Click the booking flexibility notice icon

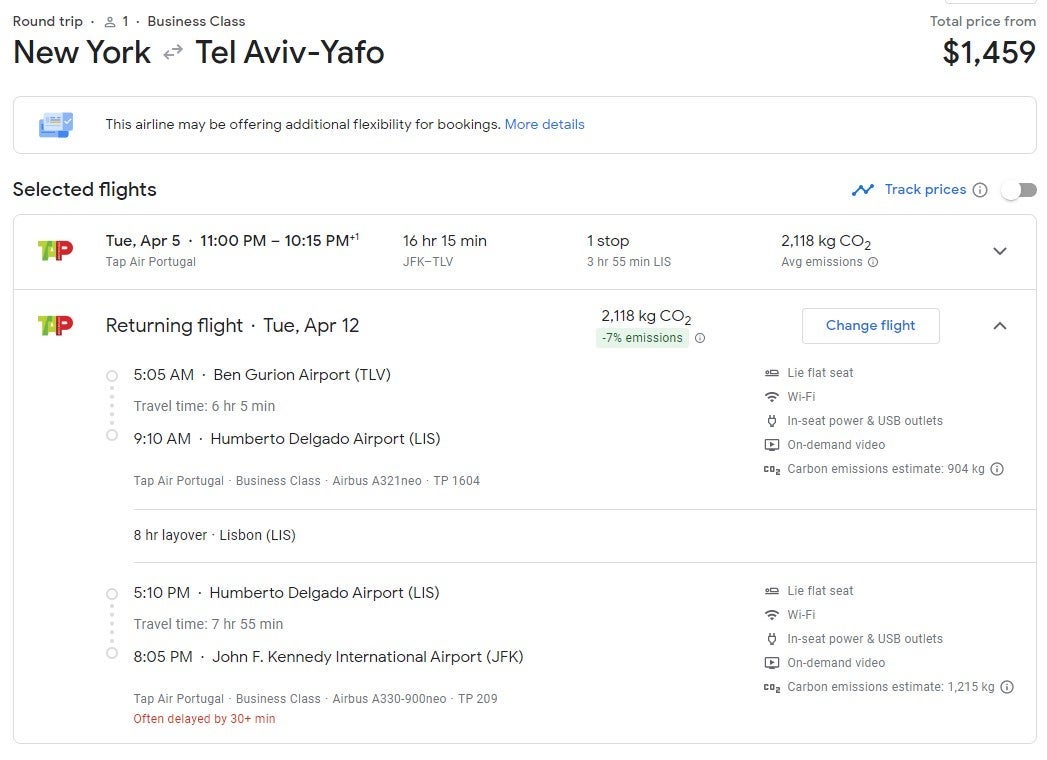click(56, 125)
